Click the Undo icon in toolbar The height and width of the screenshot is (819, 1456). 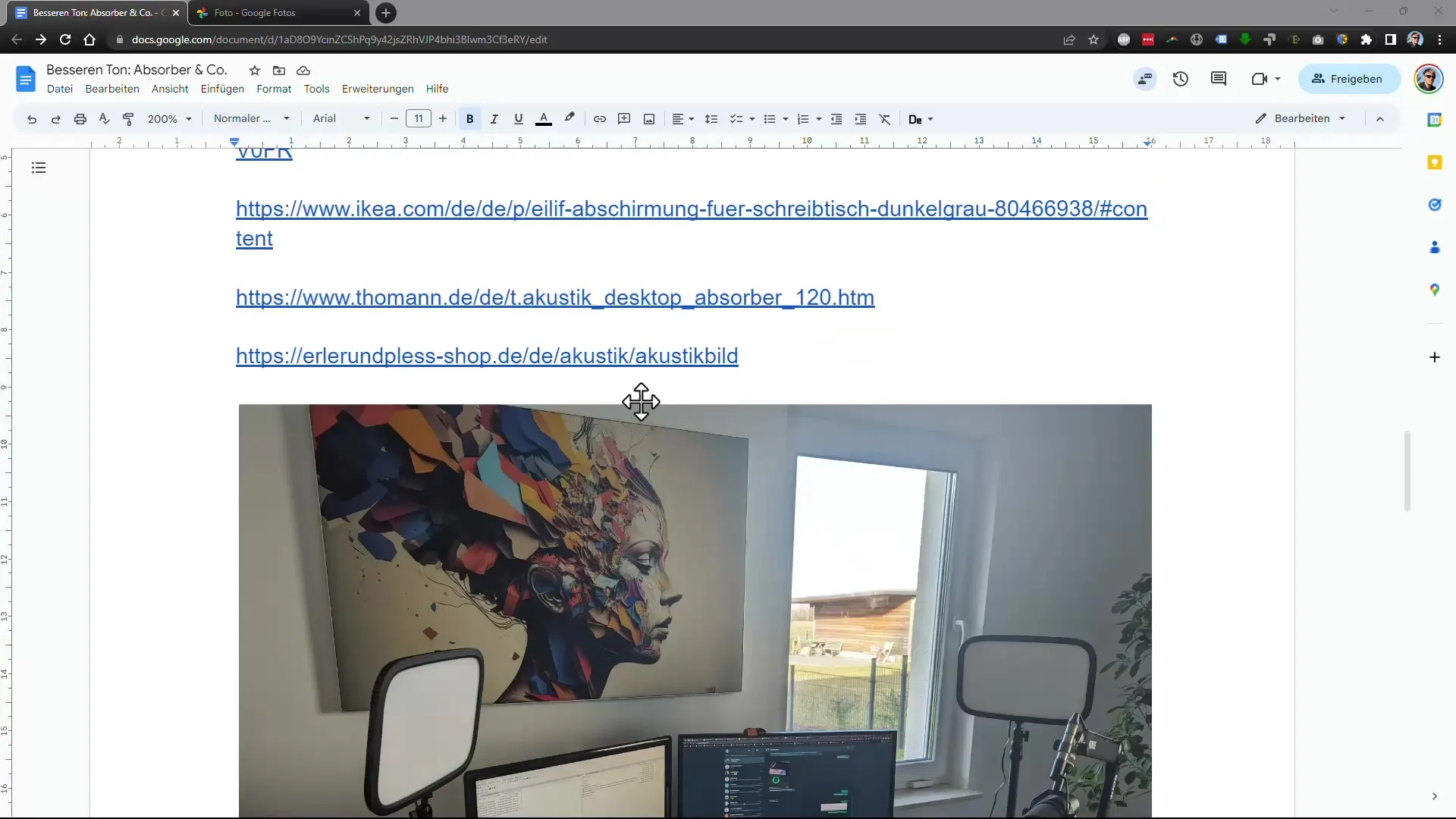32,119
